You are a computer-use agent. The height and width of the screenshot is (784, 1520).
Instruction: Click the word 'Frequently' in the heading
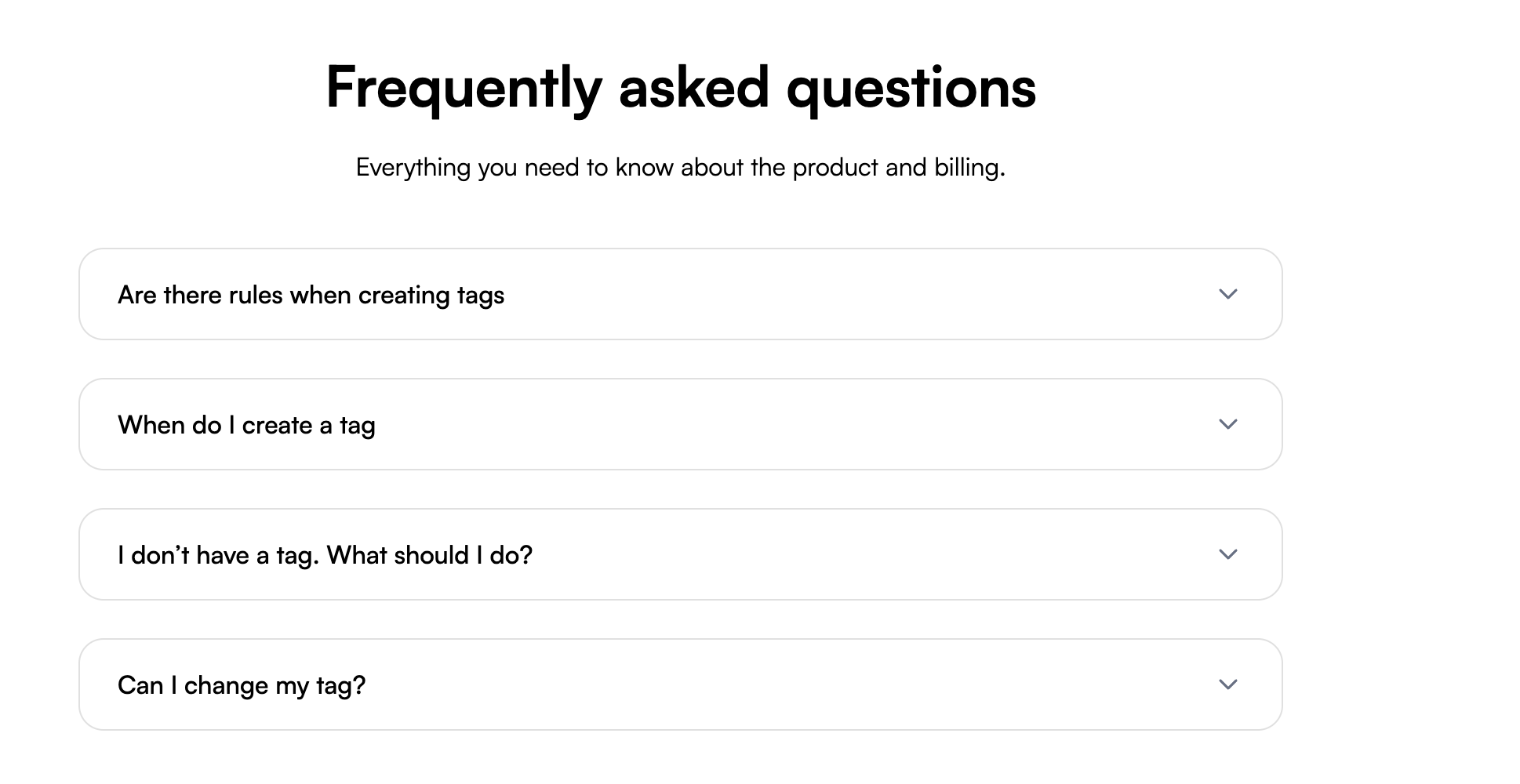coord(463,87)
